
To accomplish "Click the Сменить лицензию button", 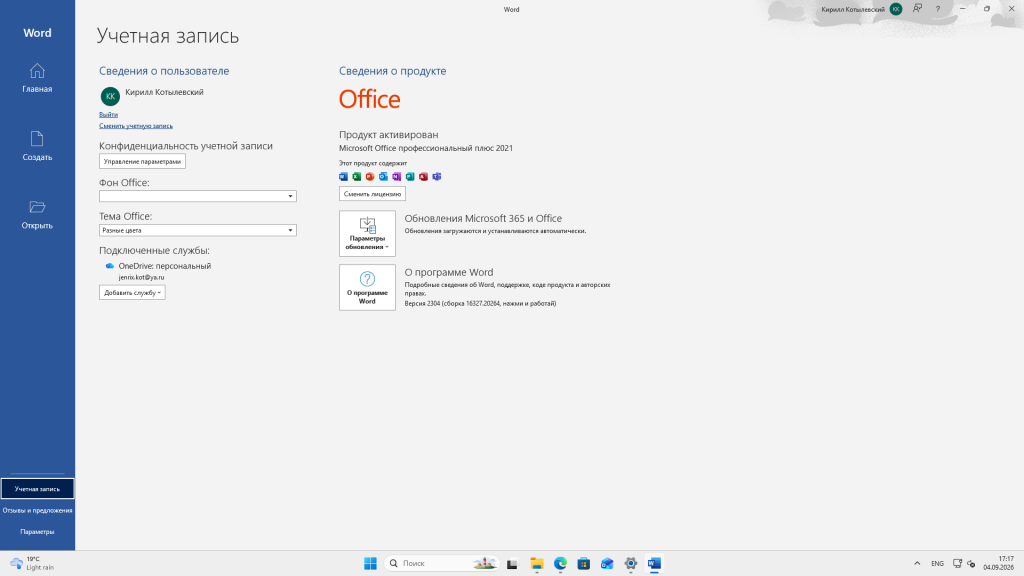I will 372,194.
